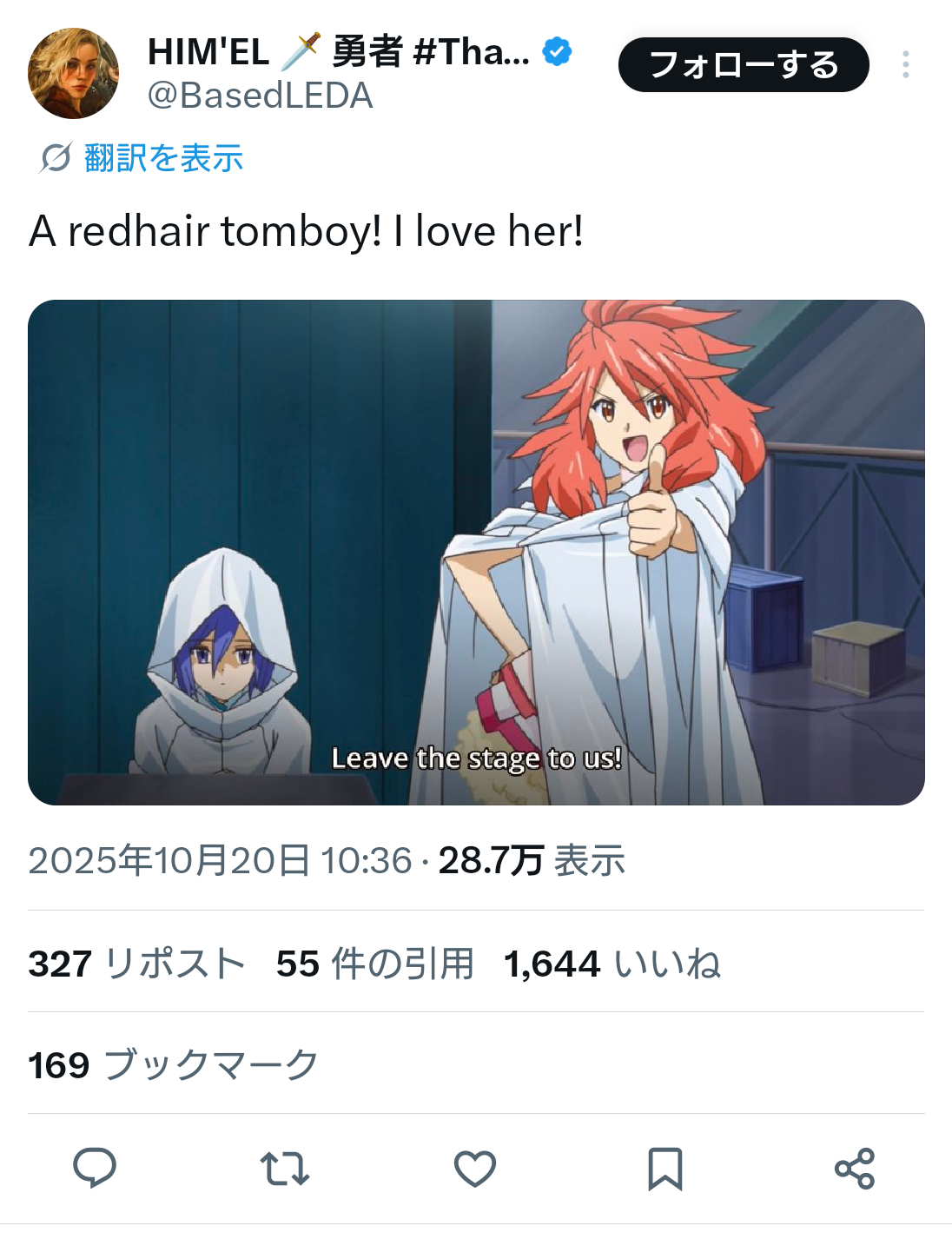The width and height of the screenshot is (952, 1239).
Task: Follow the account with フォローする button
Action: pyautogui.click(x=744, y=64)
